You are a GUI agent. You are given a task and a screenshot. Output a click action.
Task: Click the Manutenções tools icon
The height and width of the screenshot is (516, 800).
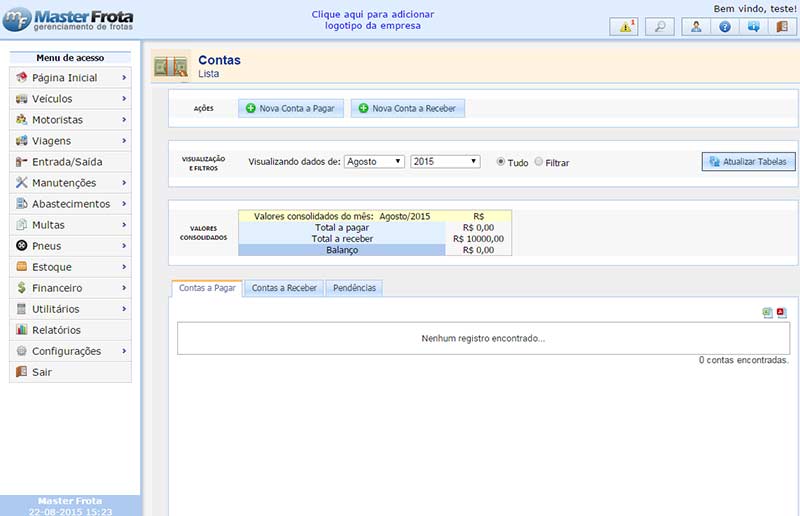pos(21,182)
